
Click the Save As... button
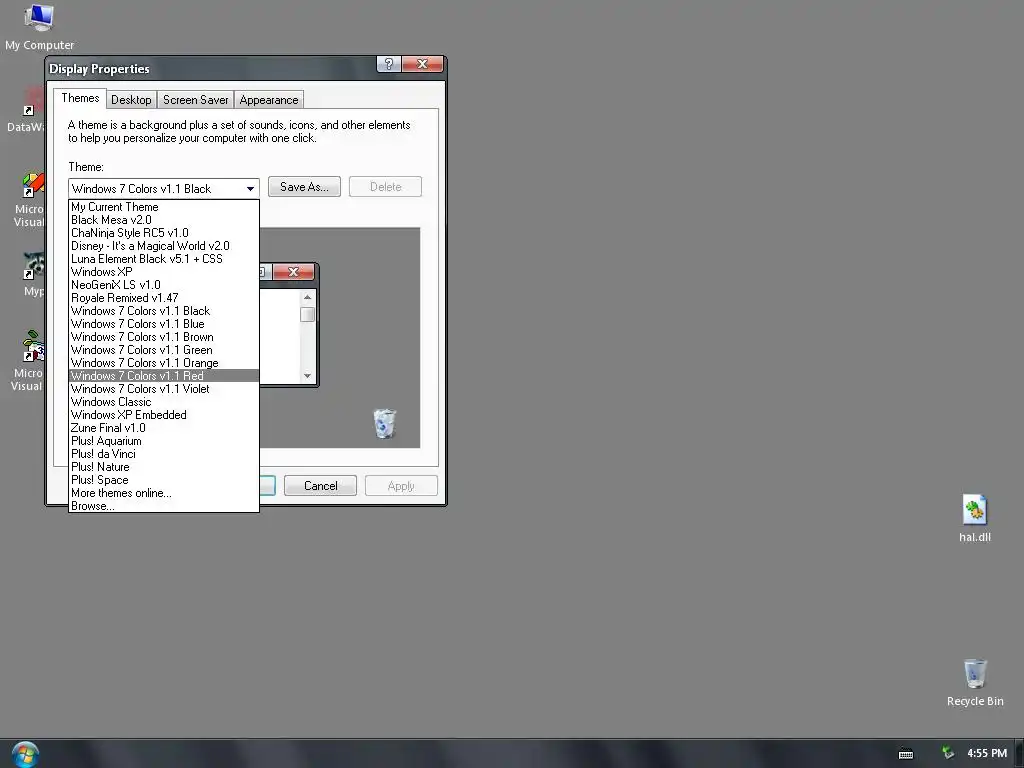[304, 187]
